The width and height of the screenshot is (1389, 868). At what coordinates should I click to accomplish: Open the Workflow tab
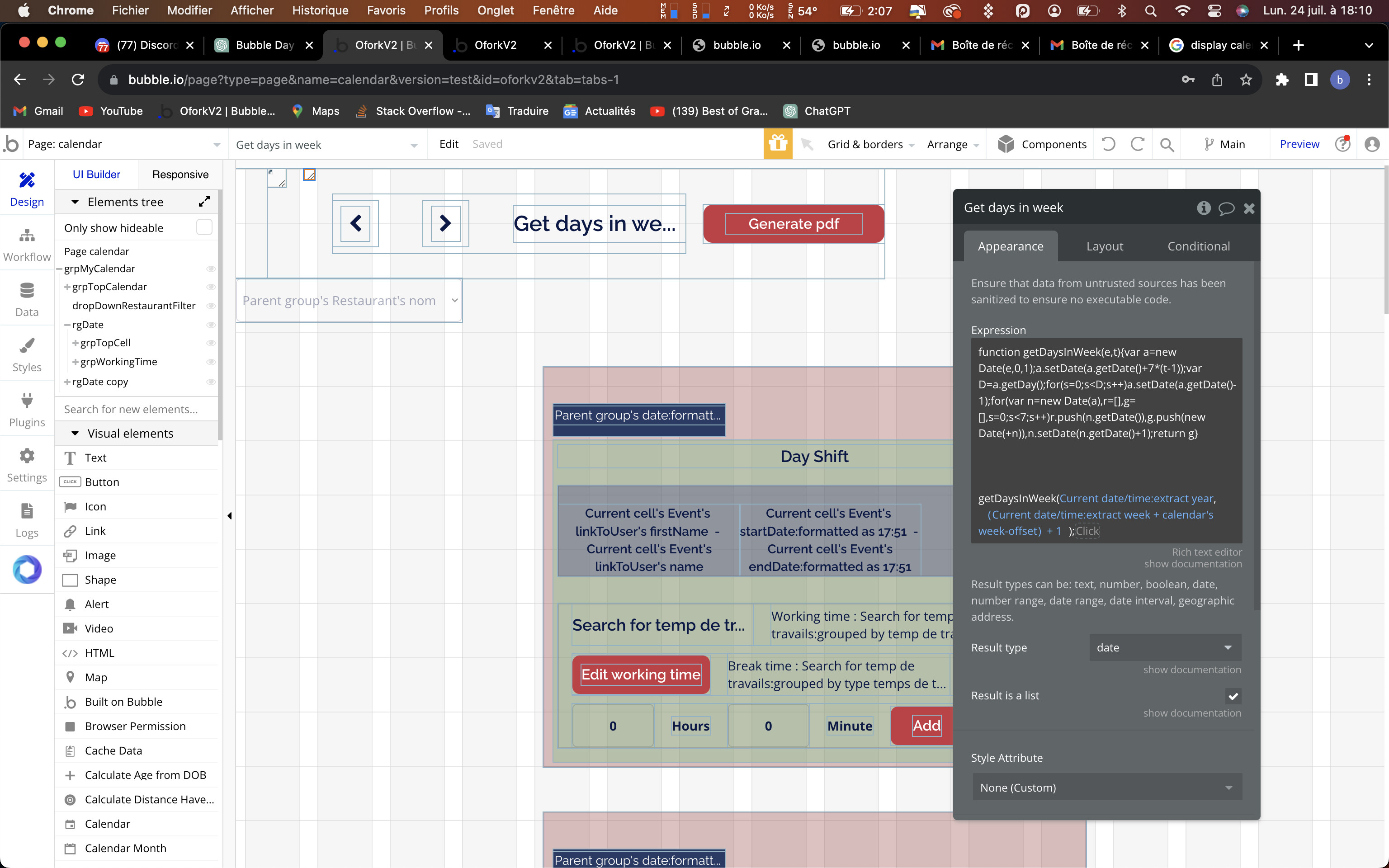(27, 244)
